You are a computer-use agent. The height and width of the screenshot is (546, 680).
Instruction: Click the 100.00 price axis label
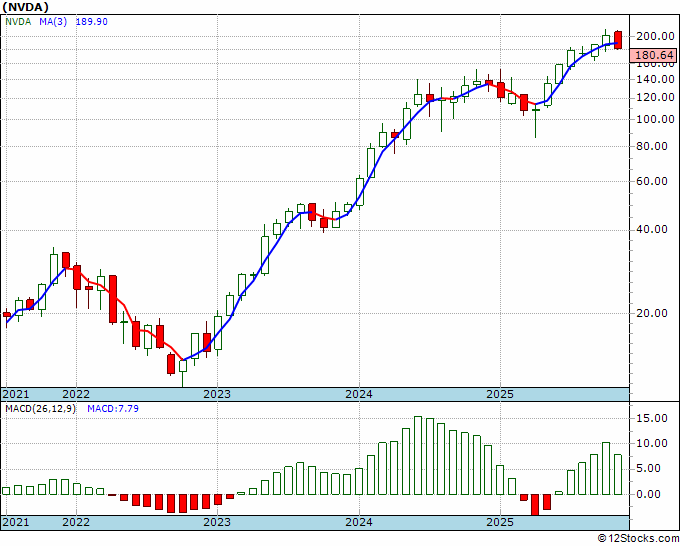point(655,119)
